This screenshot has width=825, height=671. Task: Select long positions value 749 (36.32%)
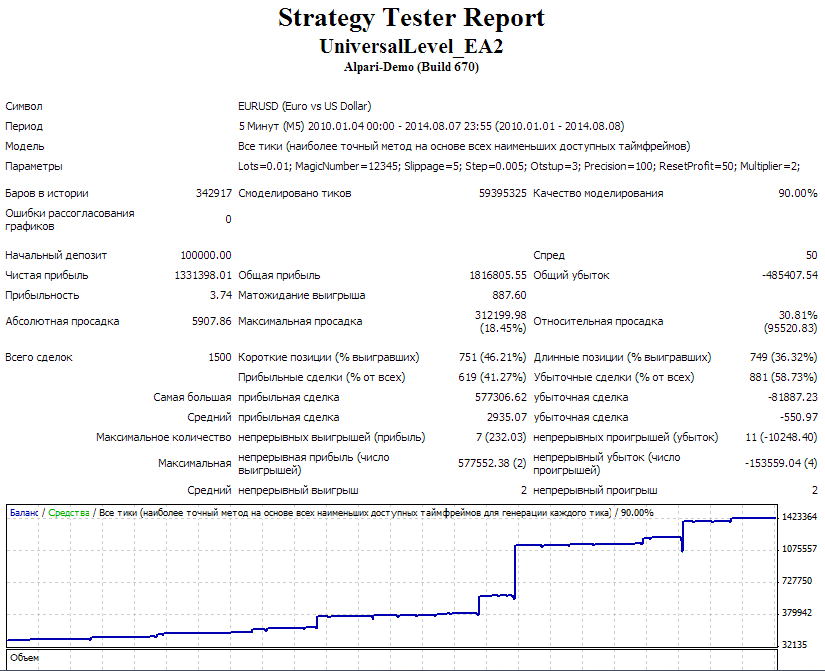point(784,357)
